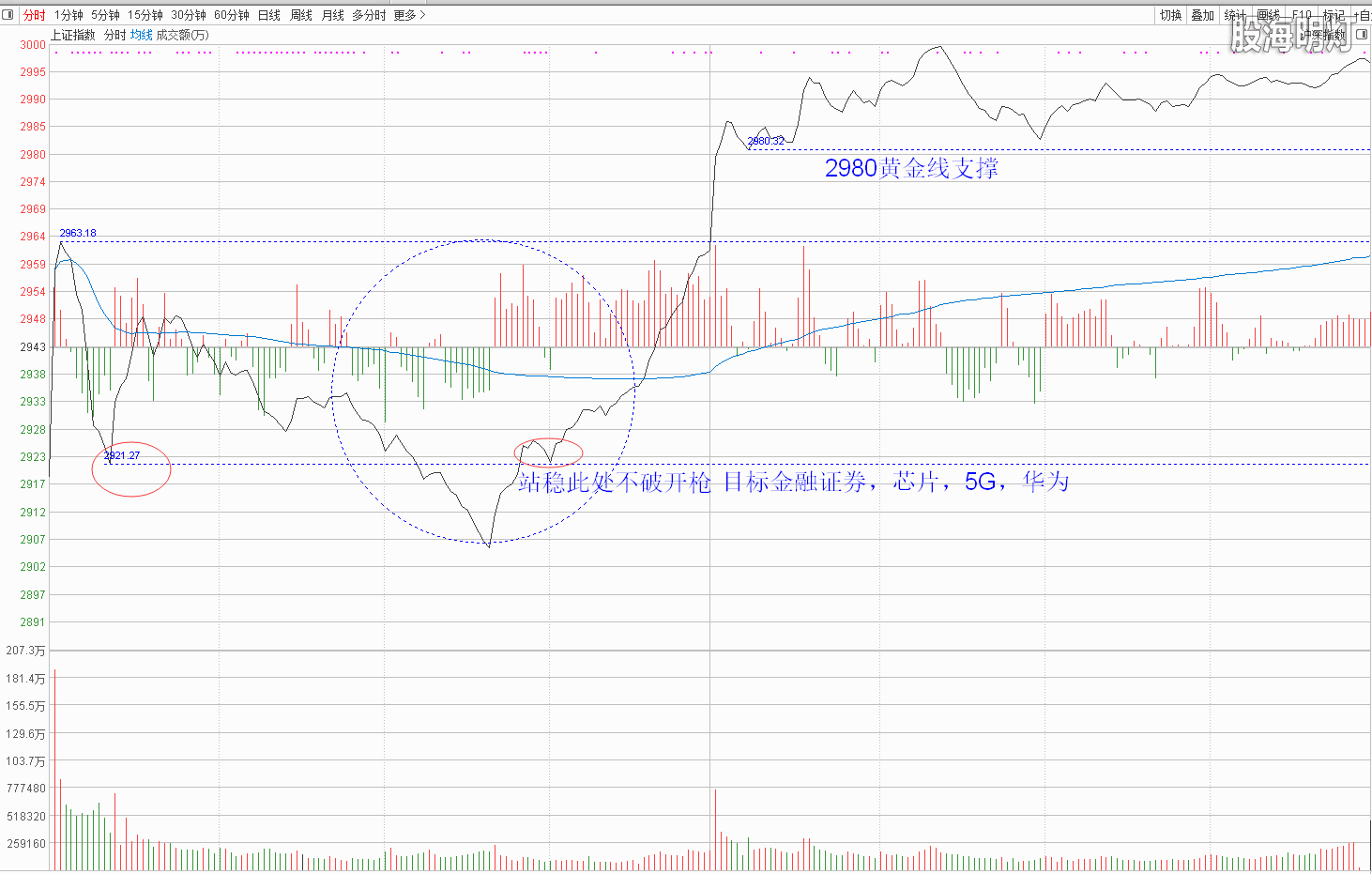This screenshot has width=1372, height=874.
Task: Open the 统计 statistics tool
Action: pyautogui.click(x=1235, y=15)
